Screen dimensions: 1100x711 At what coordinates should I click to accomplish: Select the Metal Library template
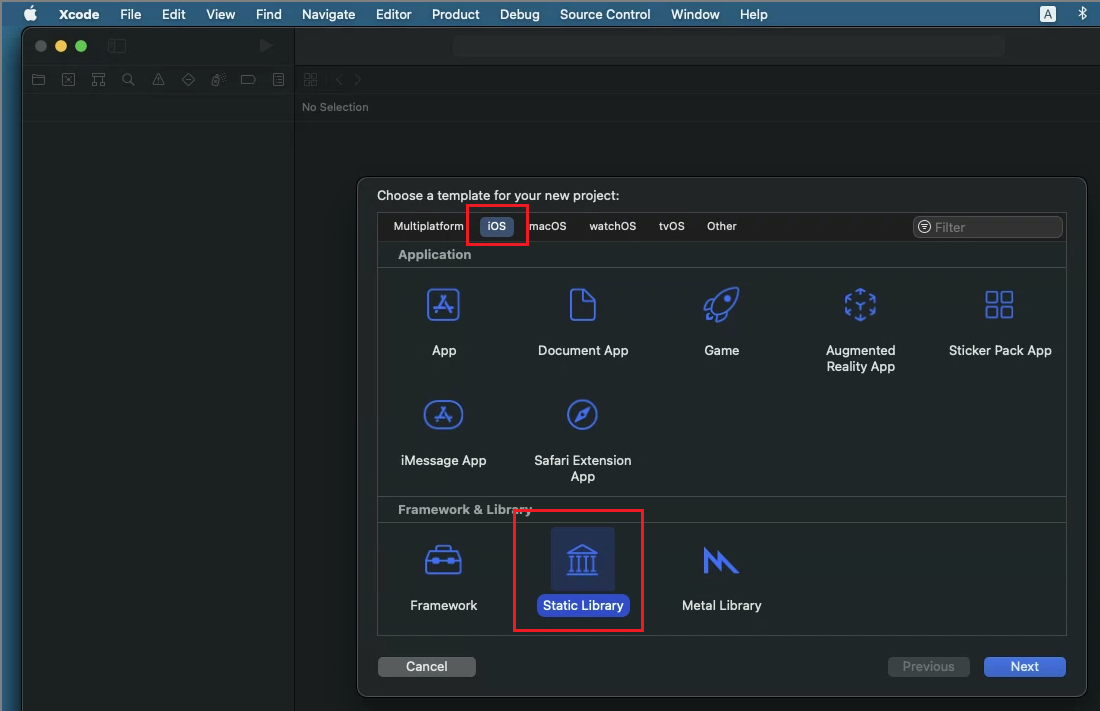(721, 560)
